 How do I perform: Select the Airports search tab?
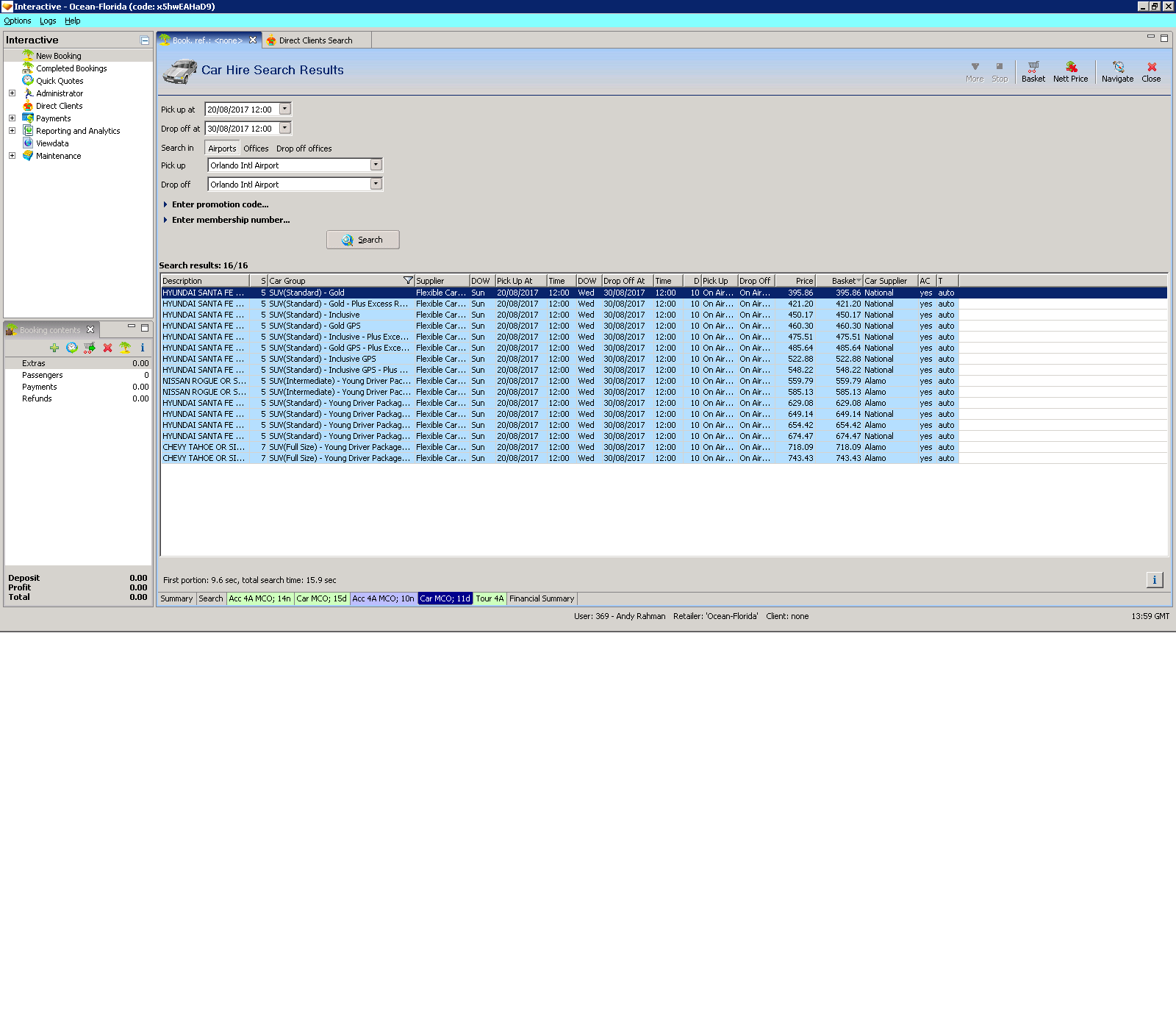(222, 149)
